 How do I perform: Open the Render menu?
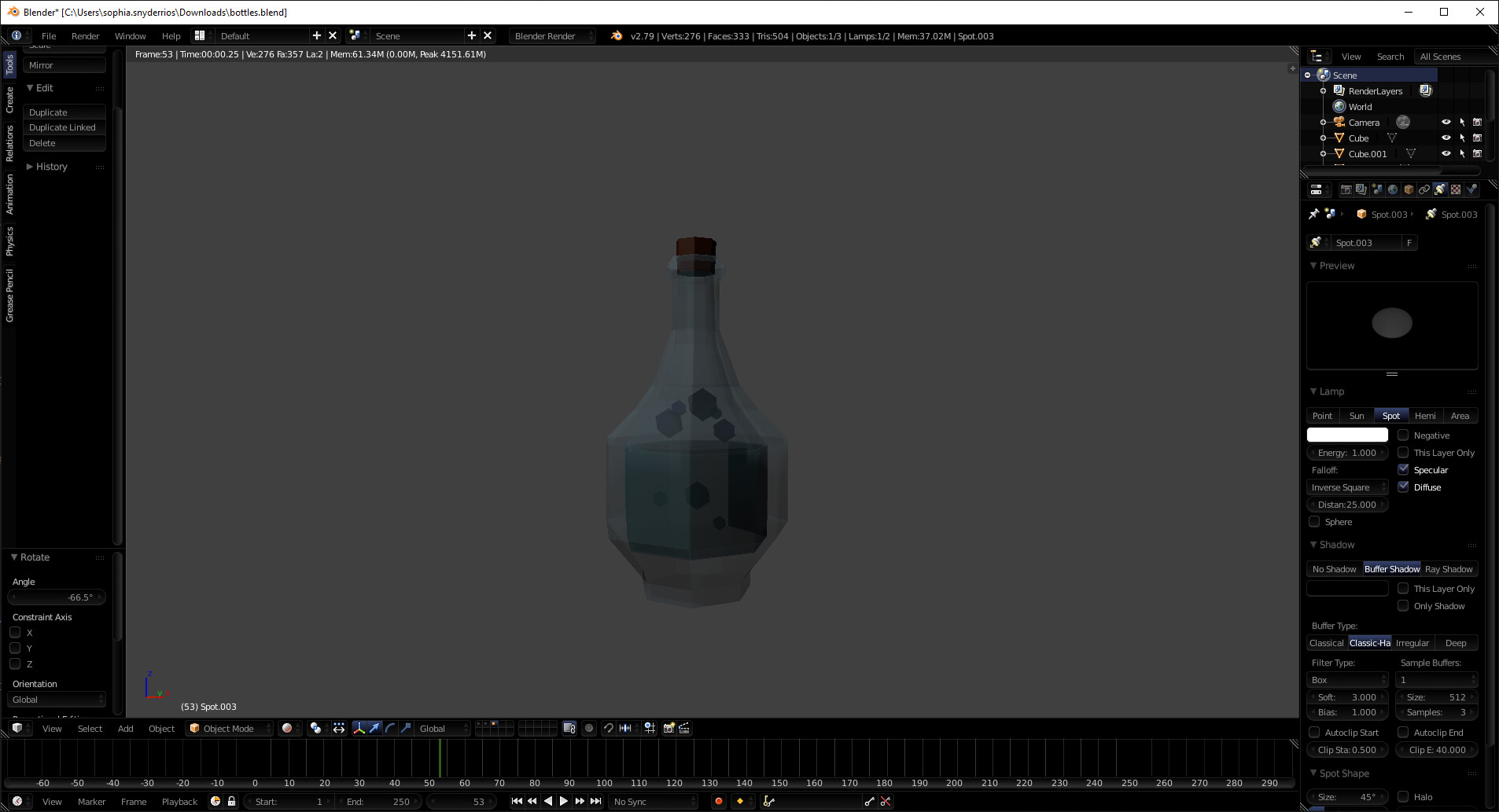[x=84, y=35]
